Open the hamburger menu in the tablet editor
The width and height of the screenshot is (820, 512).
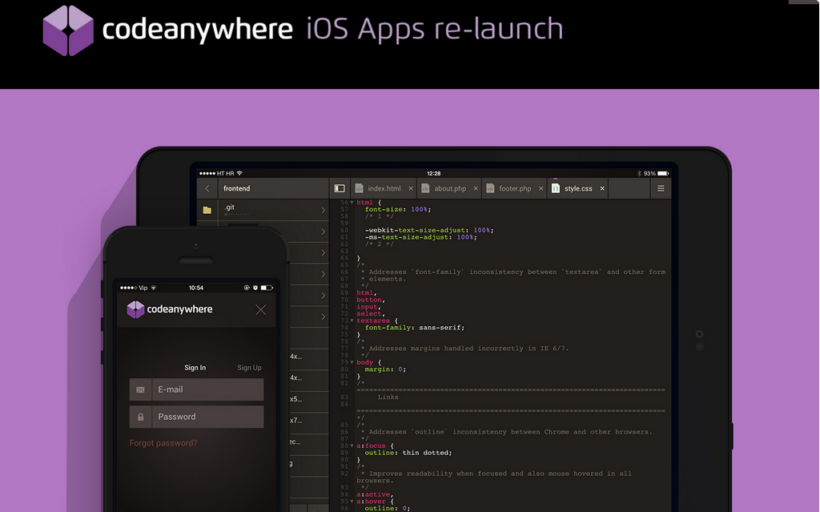tap(660, 188)
